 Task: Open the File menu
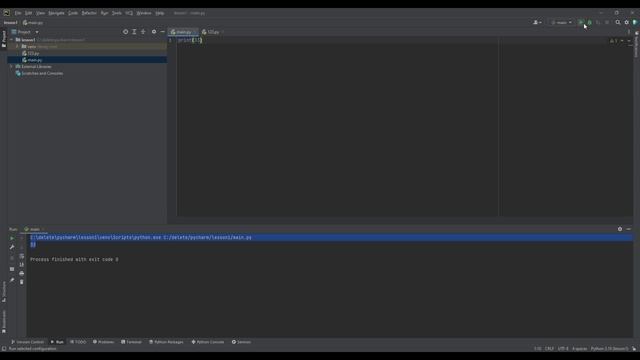pos(18,13)
